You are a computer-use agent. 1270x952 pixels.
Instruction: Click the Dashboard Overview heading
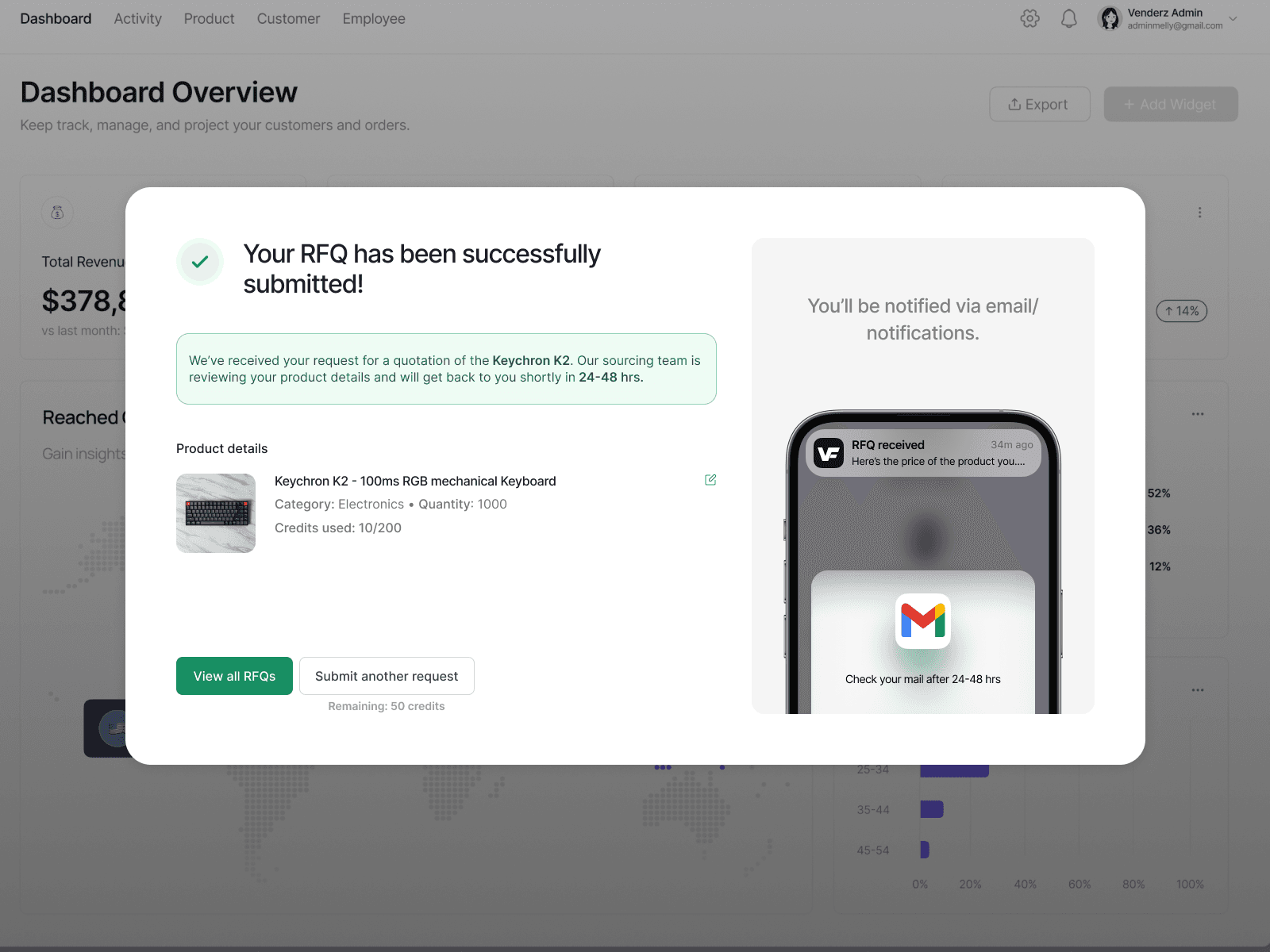159,92
